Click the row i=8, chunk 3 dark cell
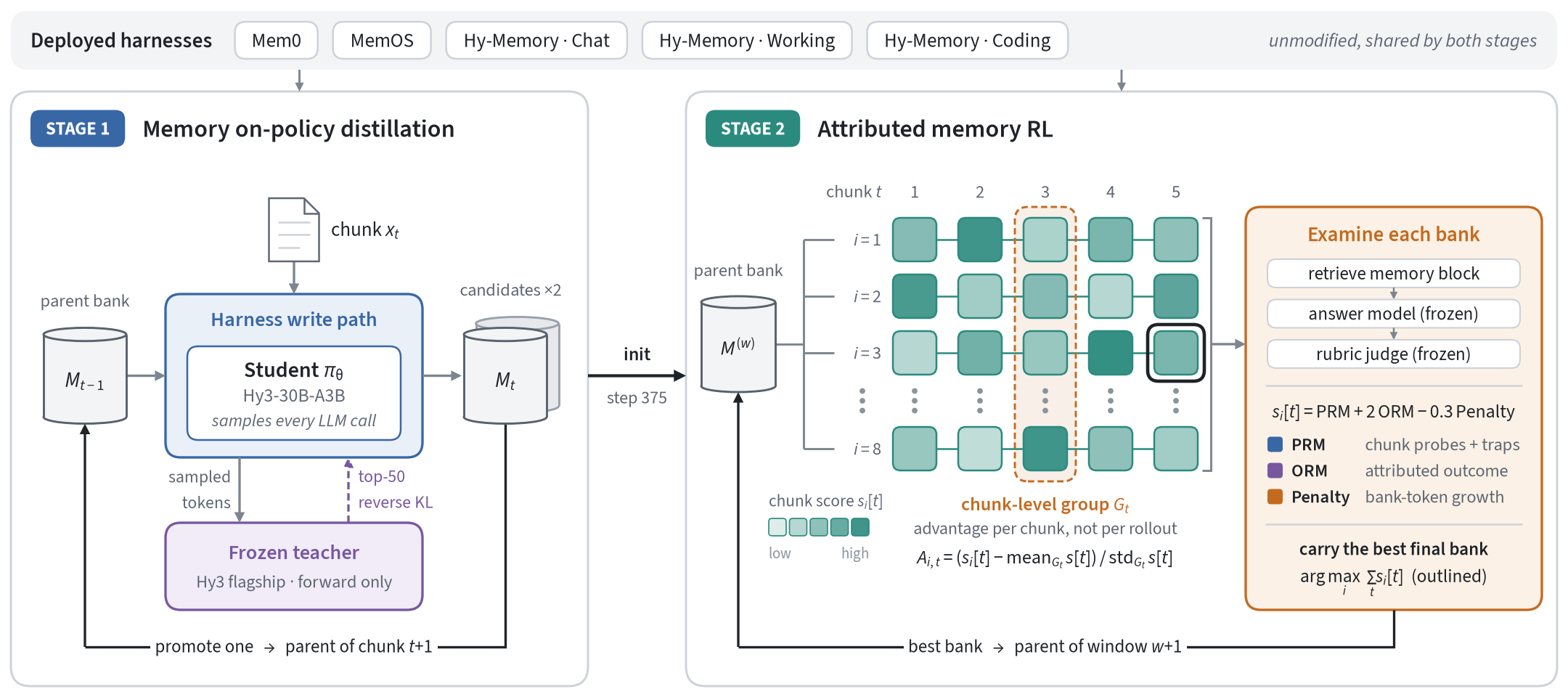The height and width of the screenshot is (697, 1568). (1045, 449)
